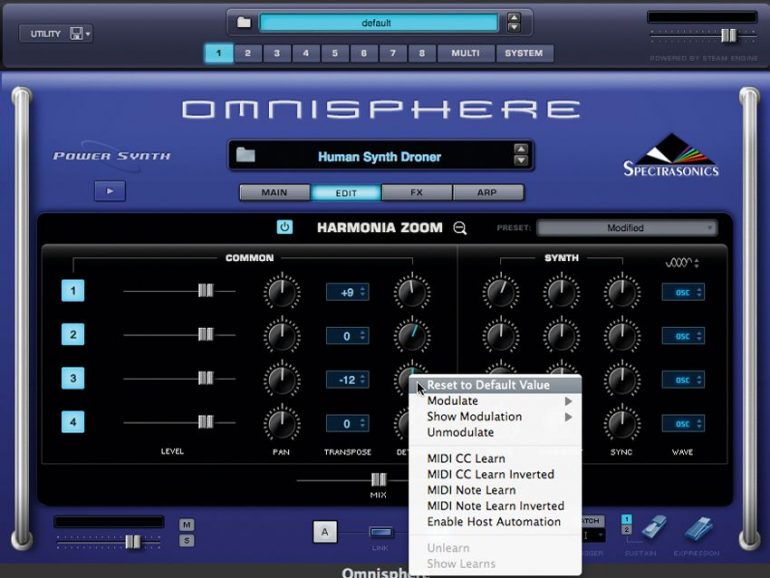Click the play arrow button under Power Synth
This screenshot has height=578, width=770.
click(110, 191)
